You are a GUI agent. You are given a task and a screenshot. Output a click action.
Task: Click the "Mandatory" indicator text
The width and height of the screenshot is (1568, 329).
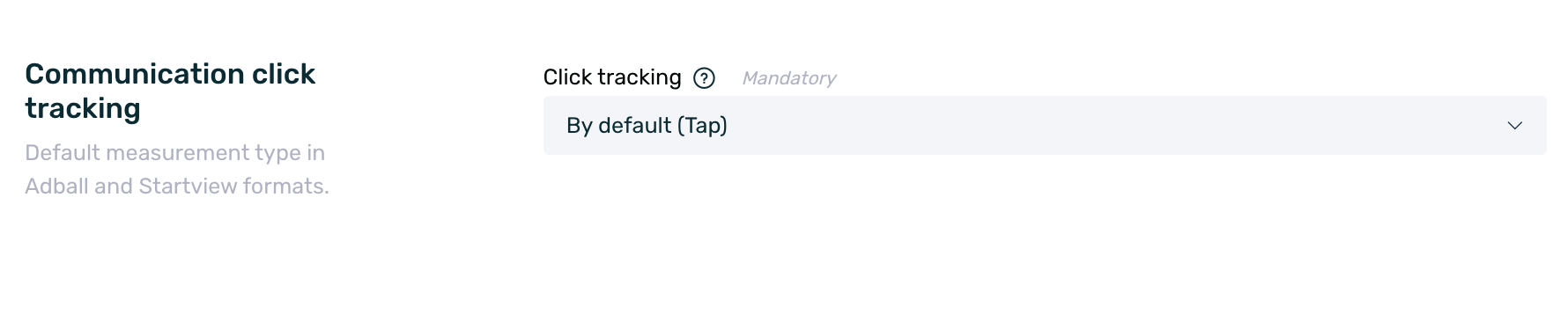[x=789, y=78]
